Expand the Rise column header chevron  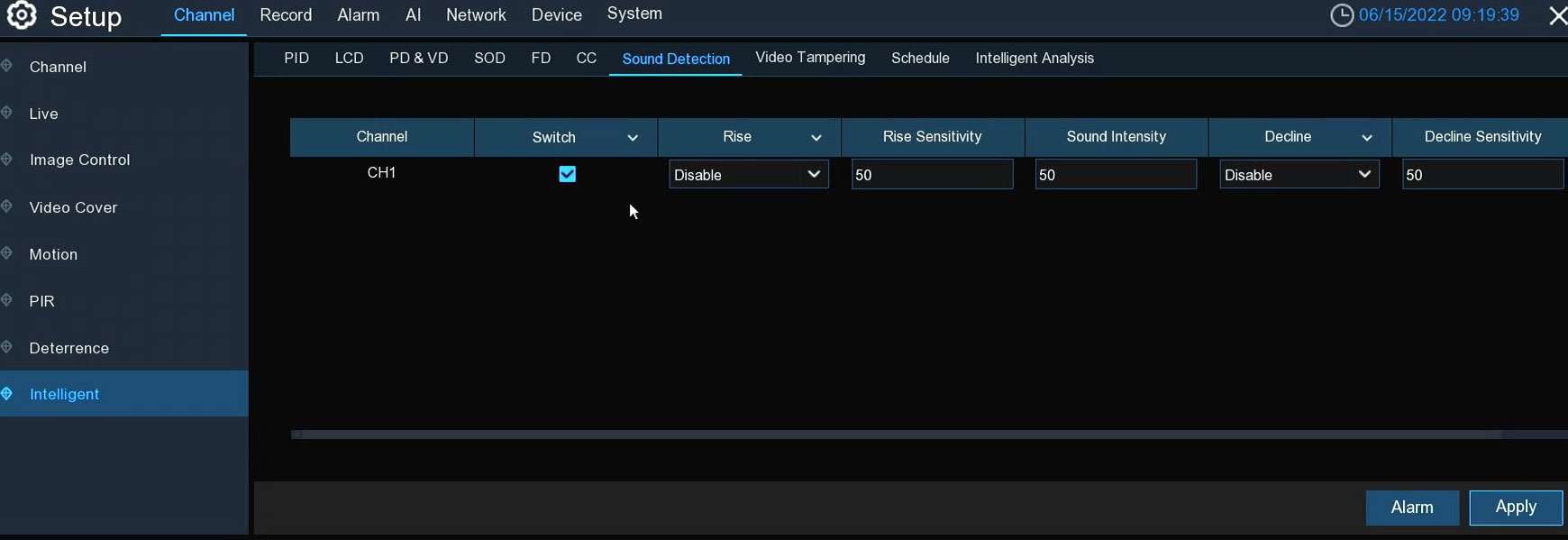click(x=816, y=138)
